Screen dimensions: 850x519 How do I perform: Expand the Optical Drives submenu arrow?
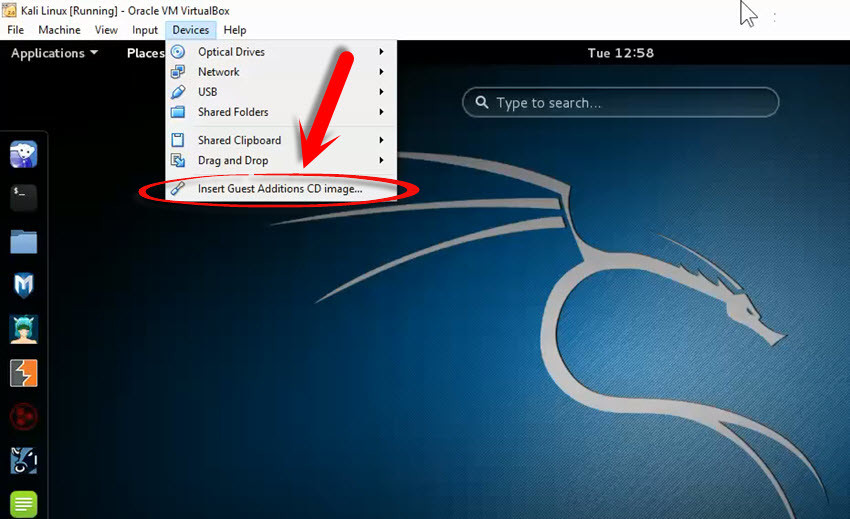(382, 52)
